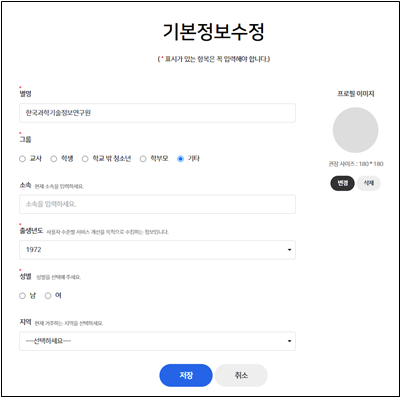The width and height of the screenshot is (400, 397).
Task: Click the 저장 save button
Action: click(186, 375)
